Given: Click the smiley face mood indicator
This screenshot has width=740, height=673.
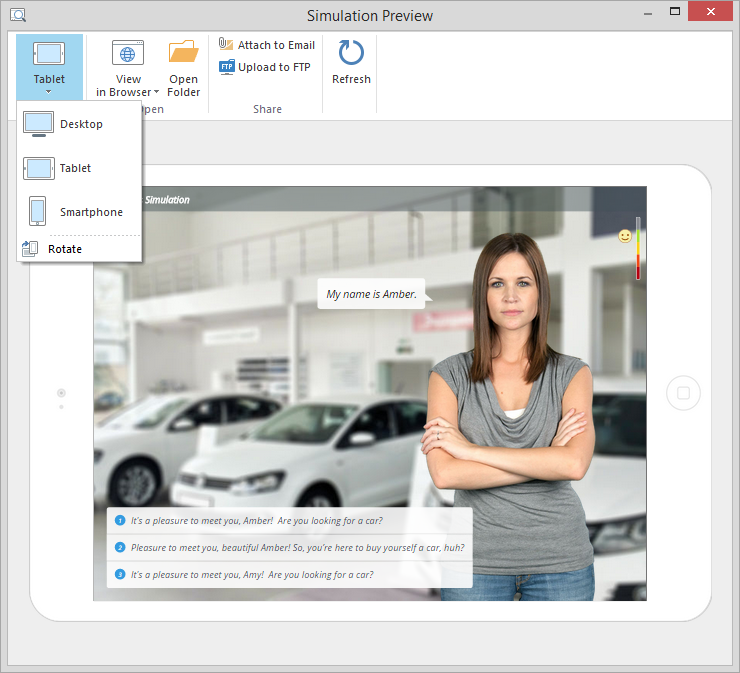Looking at the screenshot, I should click(625, 237).
